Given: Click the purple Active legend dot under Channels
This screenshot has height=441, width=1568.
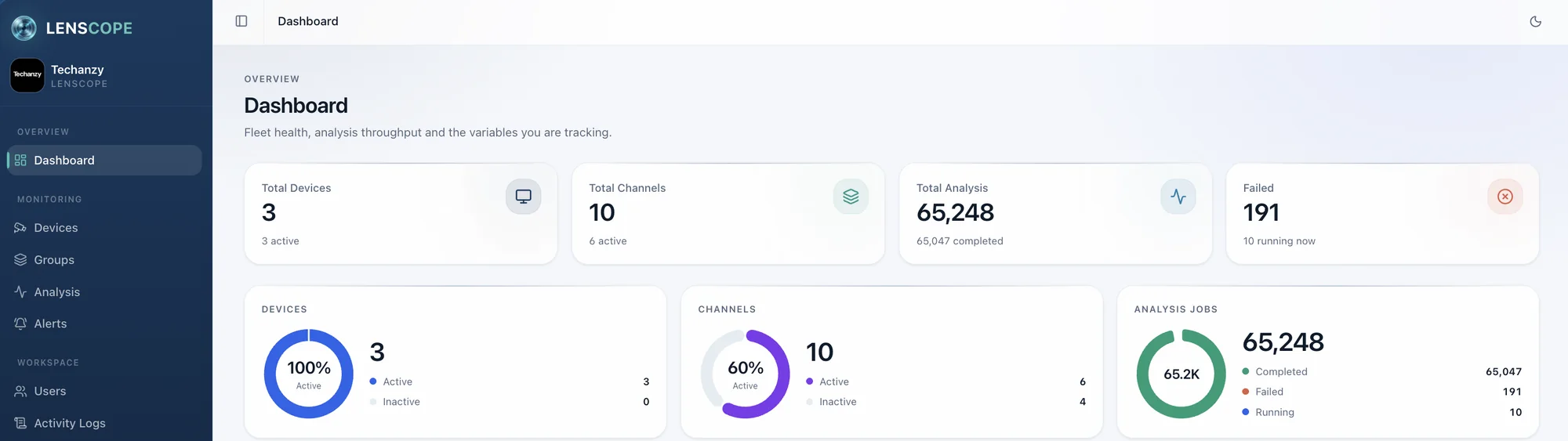Looking at the screenshot, I should point(810,381).
